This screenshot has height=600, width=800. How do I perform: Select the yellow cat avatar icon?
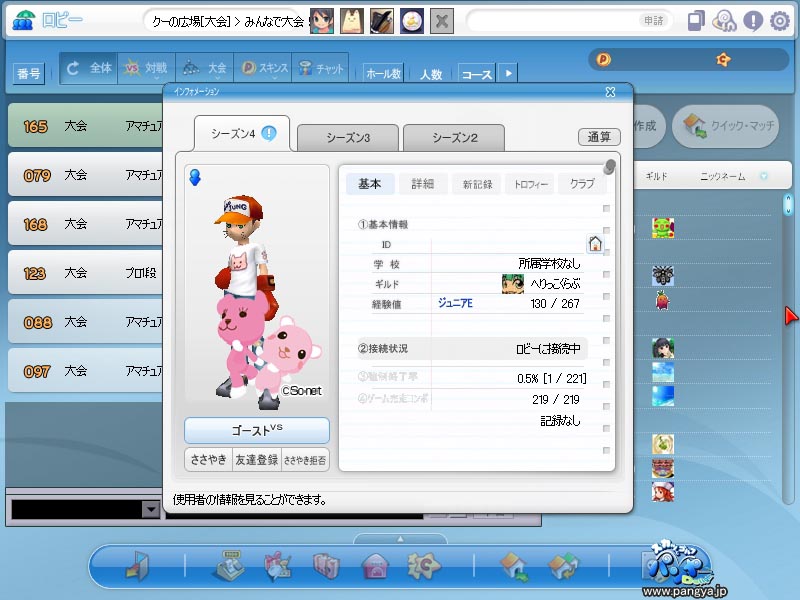(352, 22)
